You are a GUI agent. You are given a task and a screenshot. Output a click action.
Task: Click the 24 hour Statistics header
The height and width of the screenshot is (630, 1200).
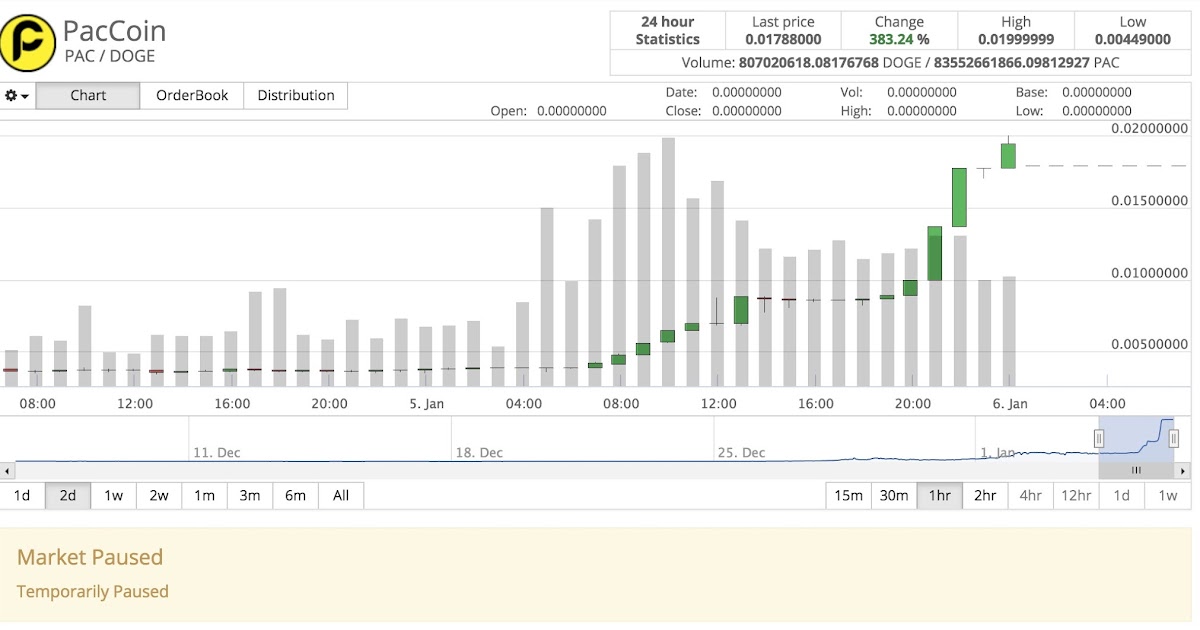[x=667, y=30]
